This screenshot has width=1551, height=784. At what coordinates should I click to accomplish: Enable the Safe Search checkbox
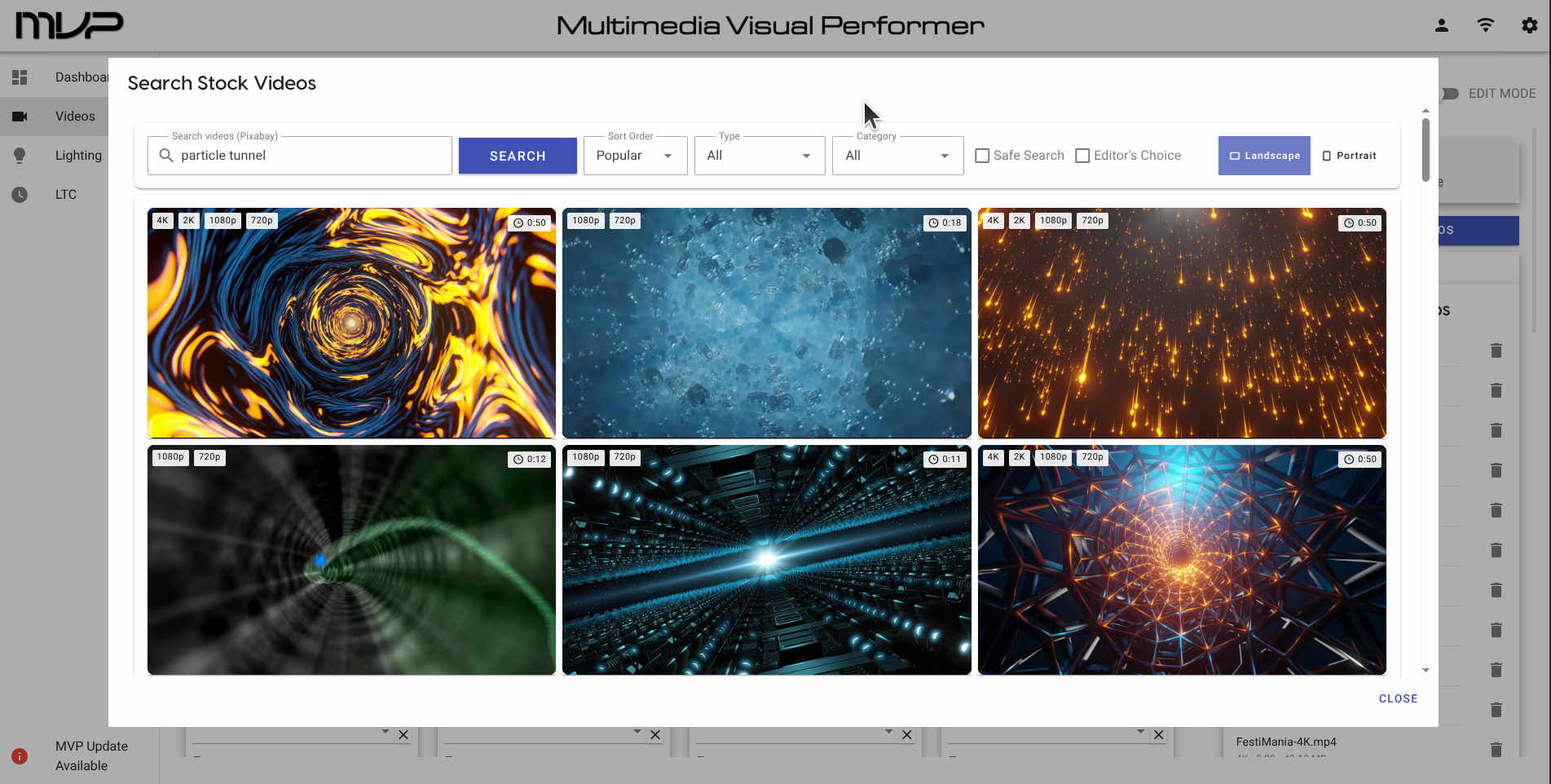coord(982,155)
